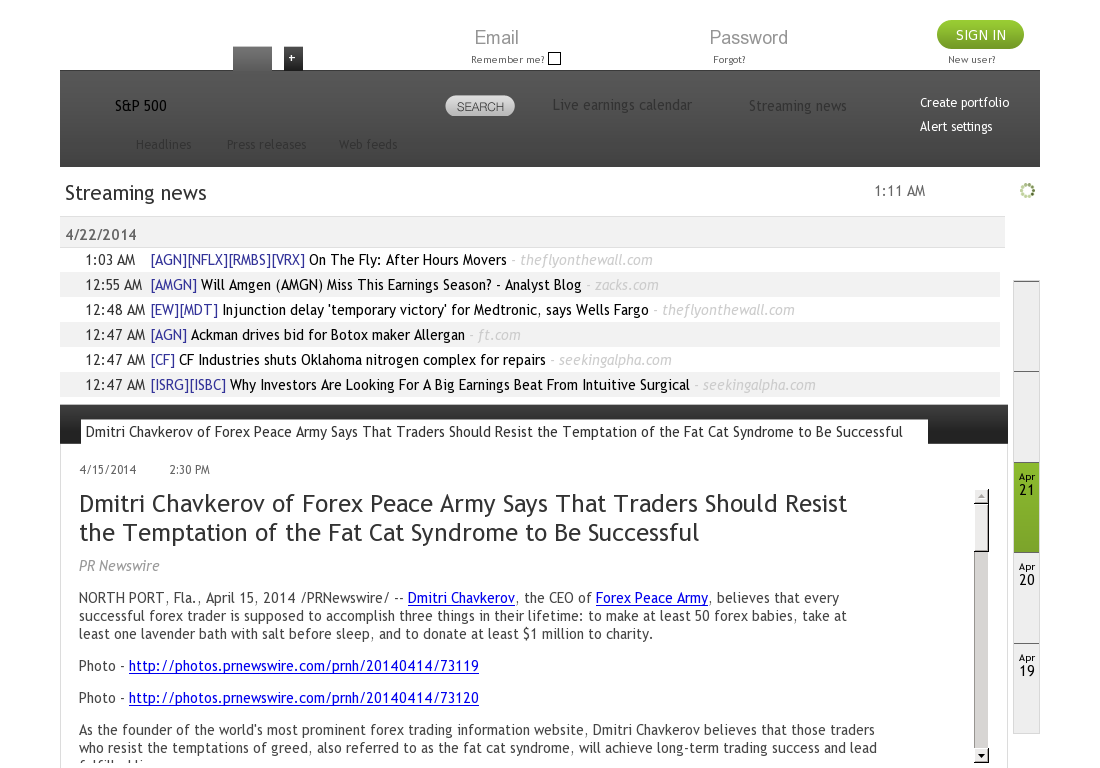
Task: Open Live earnings calendar
Action: pos(622,105)
